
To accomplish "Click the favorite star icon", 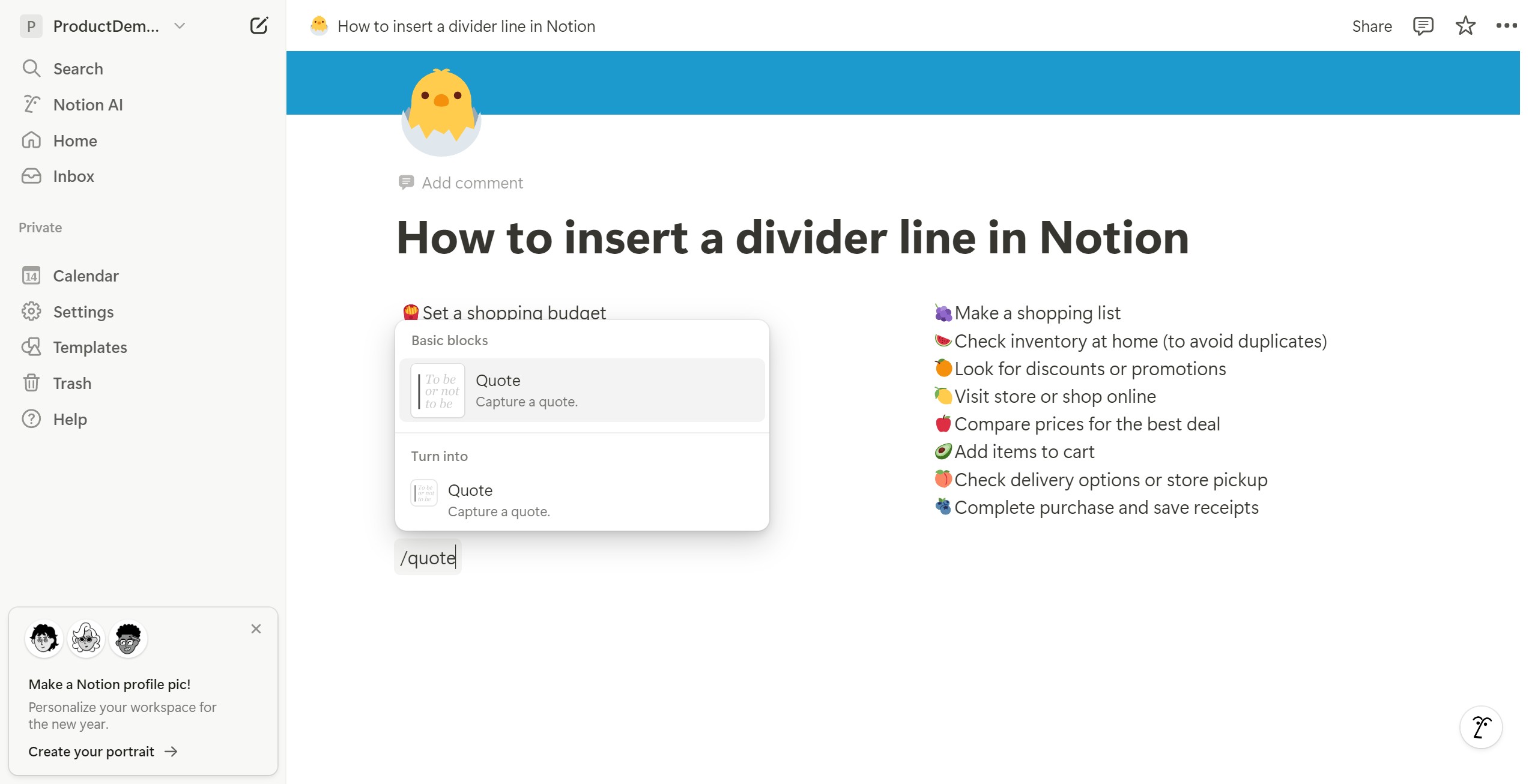I will point(1465,26).
